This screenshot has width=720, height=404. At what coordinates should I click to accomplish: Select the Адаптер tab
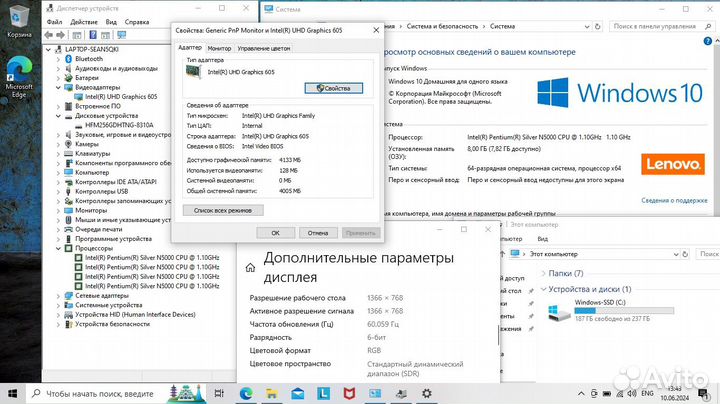tap(190, 48)
